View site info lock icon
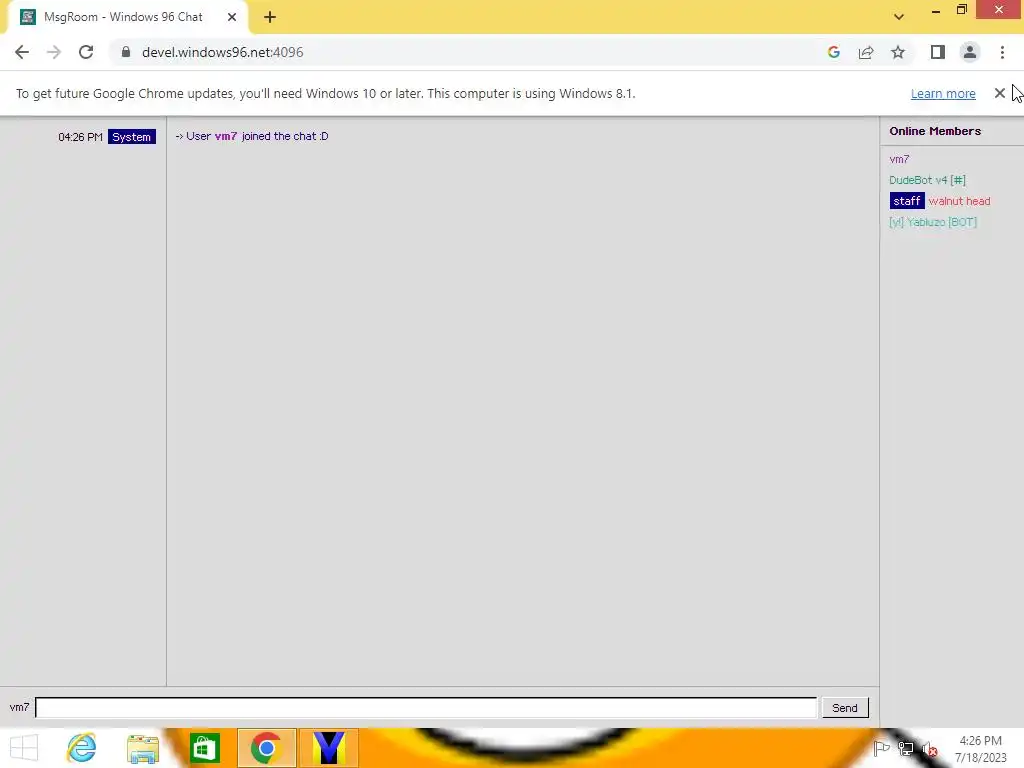Viewport: 1024px width, 768px height. 126,52
